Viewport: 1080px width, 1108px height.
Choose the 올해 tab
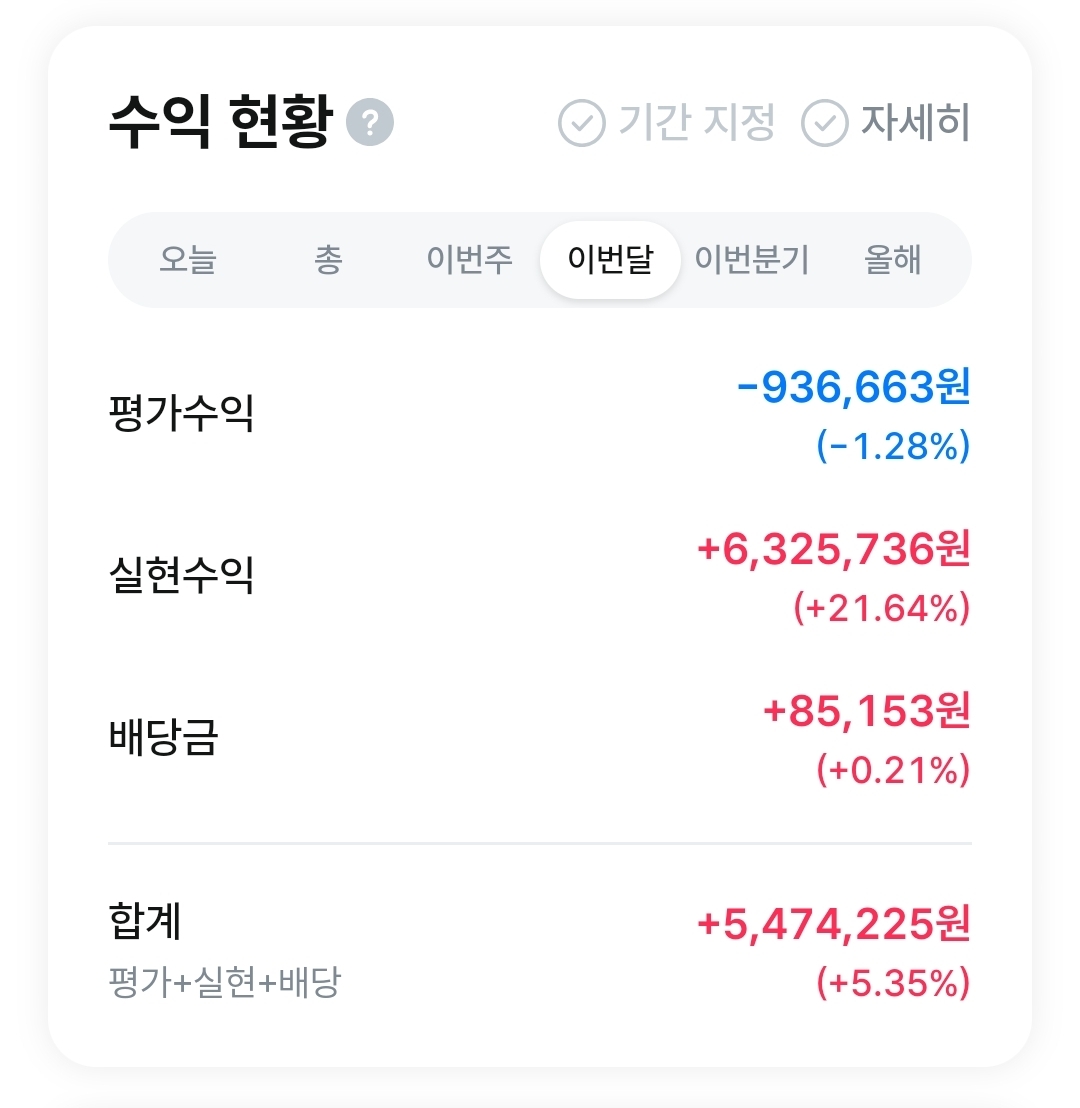(892, 260)
